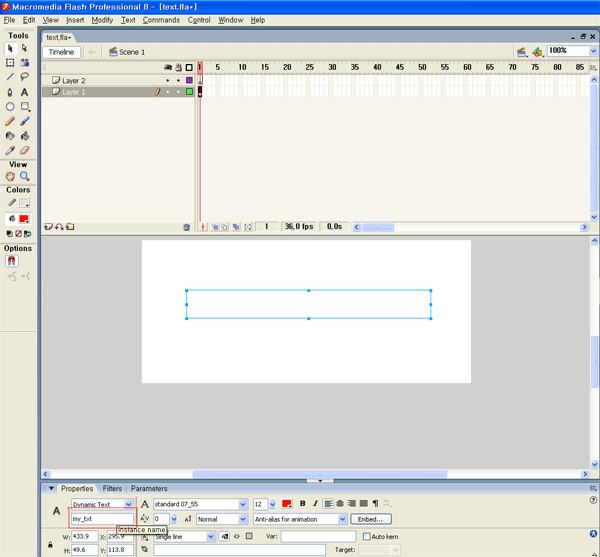This screenshot has height=557, width=600.
Task: Click the Delete Layer trash icon
Action: pos(187,227)
